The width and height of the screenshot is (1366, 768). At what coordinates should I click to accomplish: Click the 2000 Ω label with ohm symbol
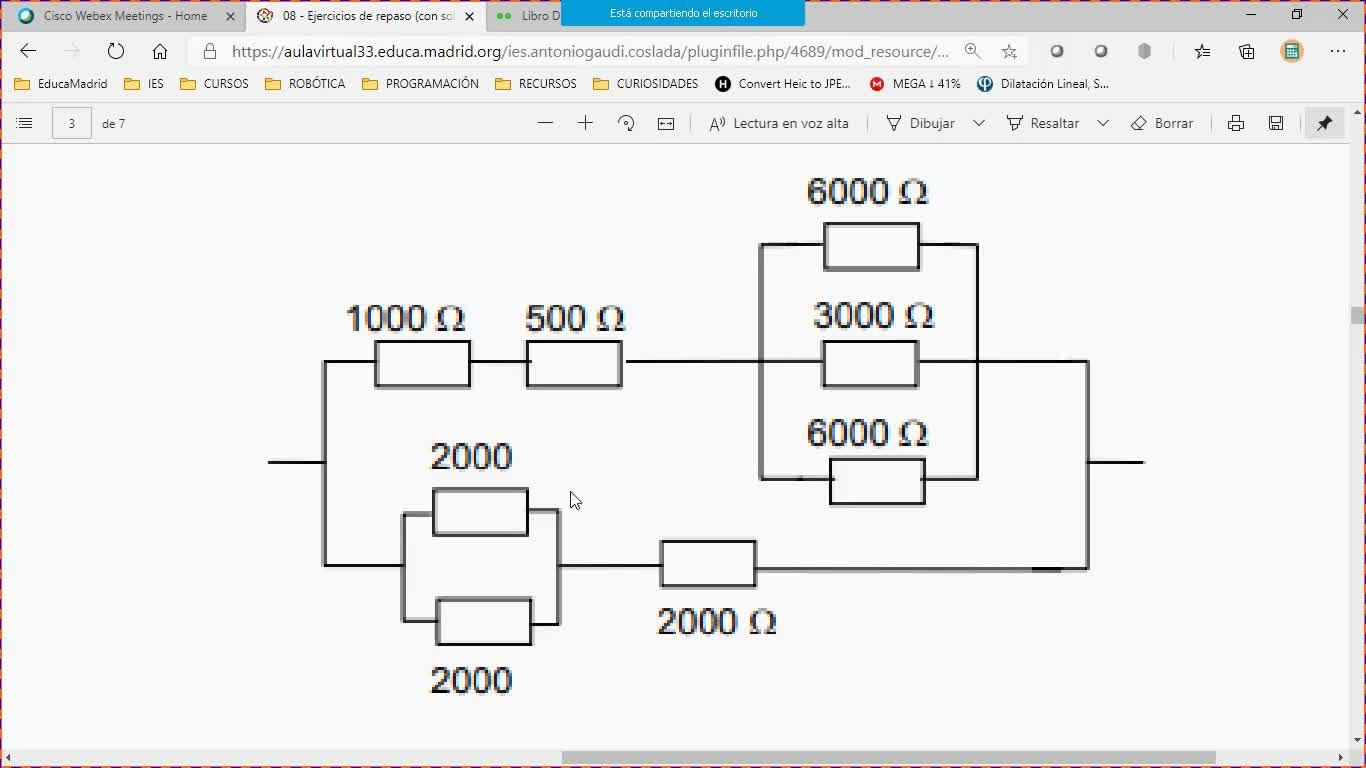[716, 621]
